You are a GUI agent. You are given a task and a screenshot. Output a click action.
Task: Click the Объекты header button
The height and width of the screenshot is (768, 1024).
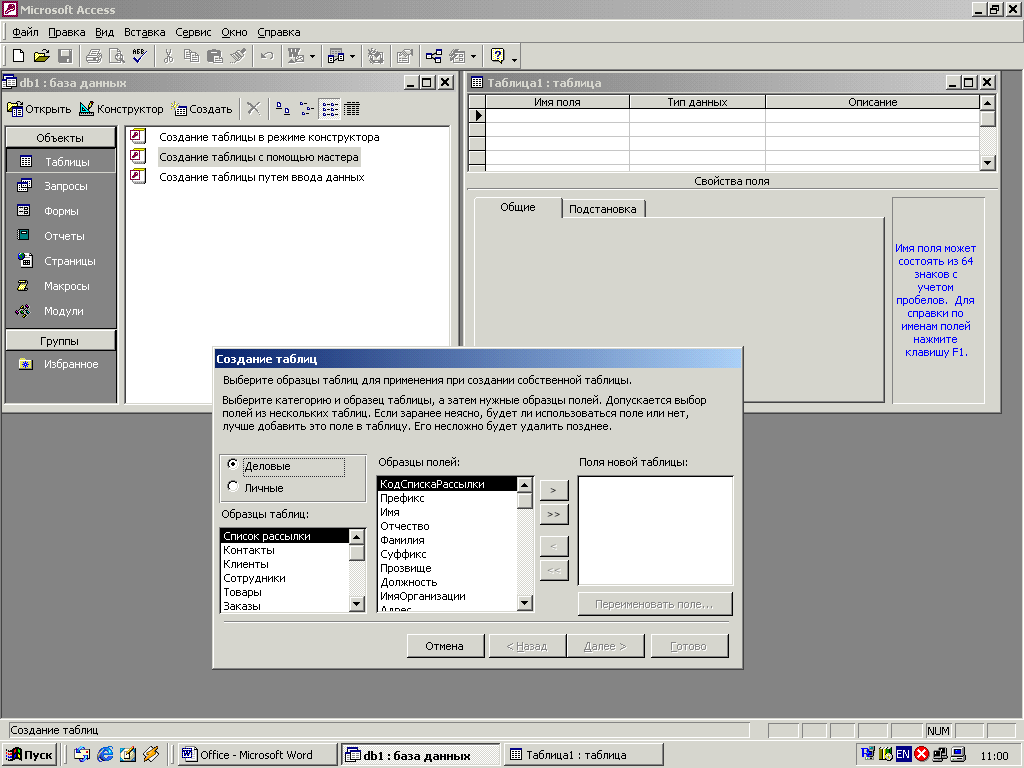tap(60, 138)
